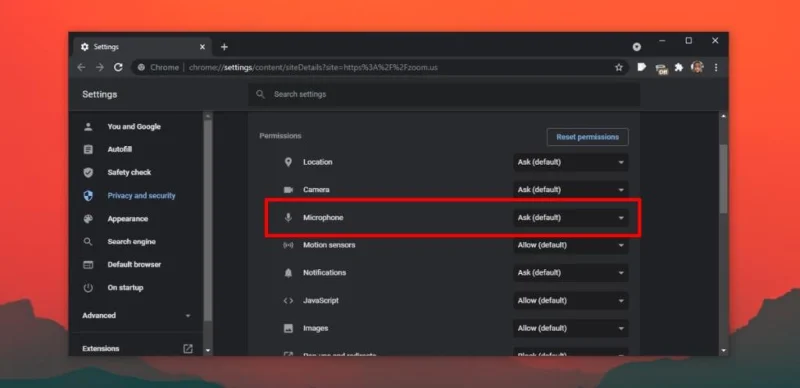Click the blue shield icon beside Privacy and security
Image resolution: width=800 pixels, height=388 pixels.
click(x=88, y=196)
